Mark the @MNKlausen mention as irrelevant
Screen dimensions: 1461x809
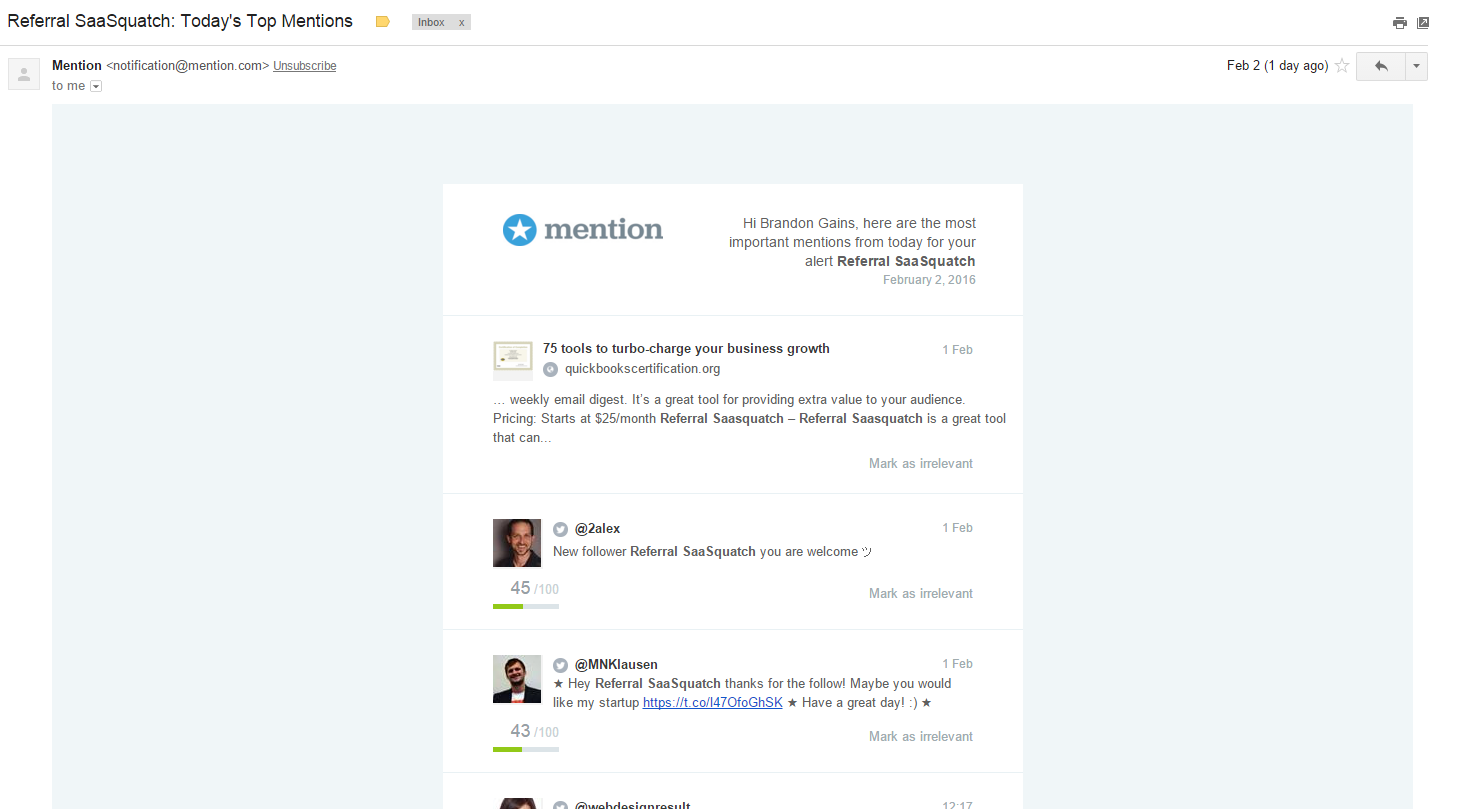[x=921, y=736]
